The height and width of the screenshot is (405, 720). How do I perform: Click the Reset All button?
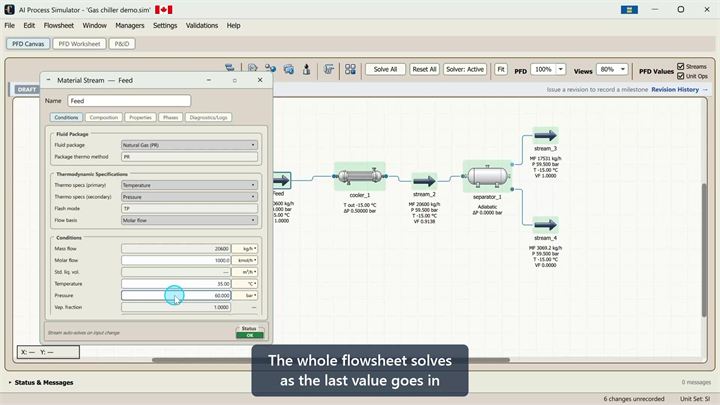tap(424, 69)
